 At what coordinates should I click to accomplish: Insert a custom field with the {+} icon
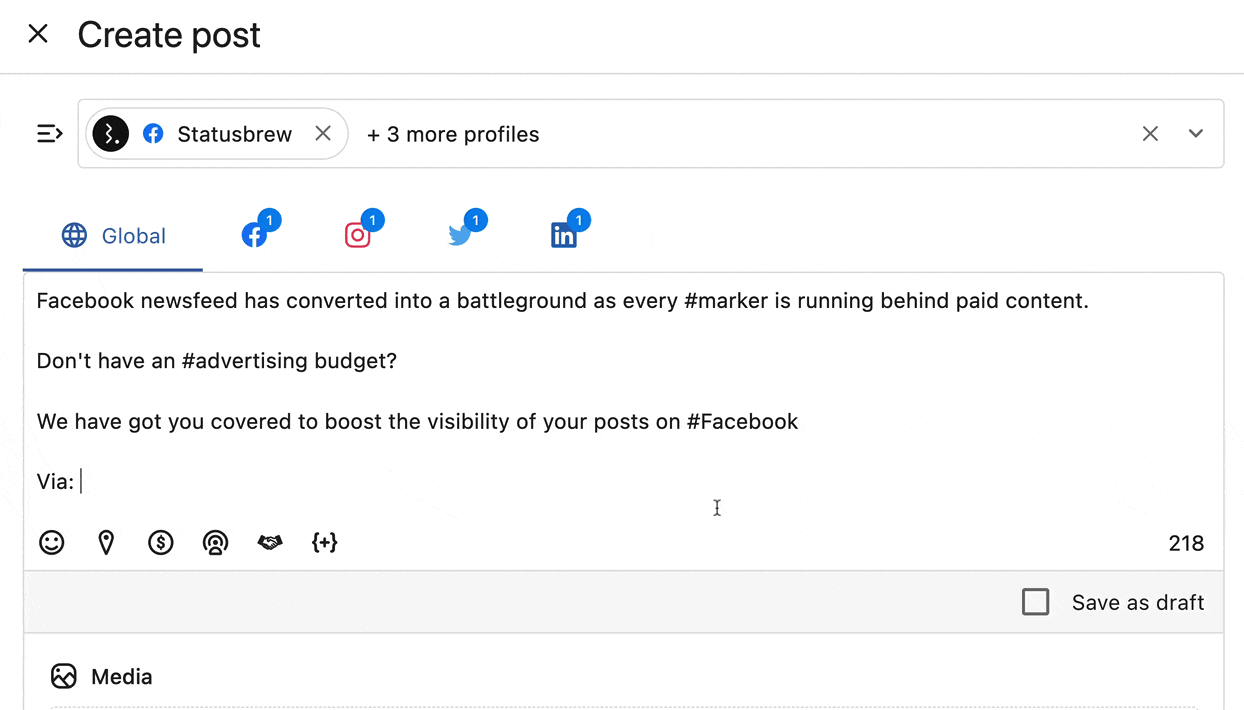(x=324, y=542)
